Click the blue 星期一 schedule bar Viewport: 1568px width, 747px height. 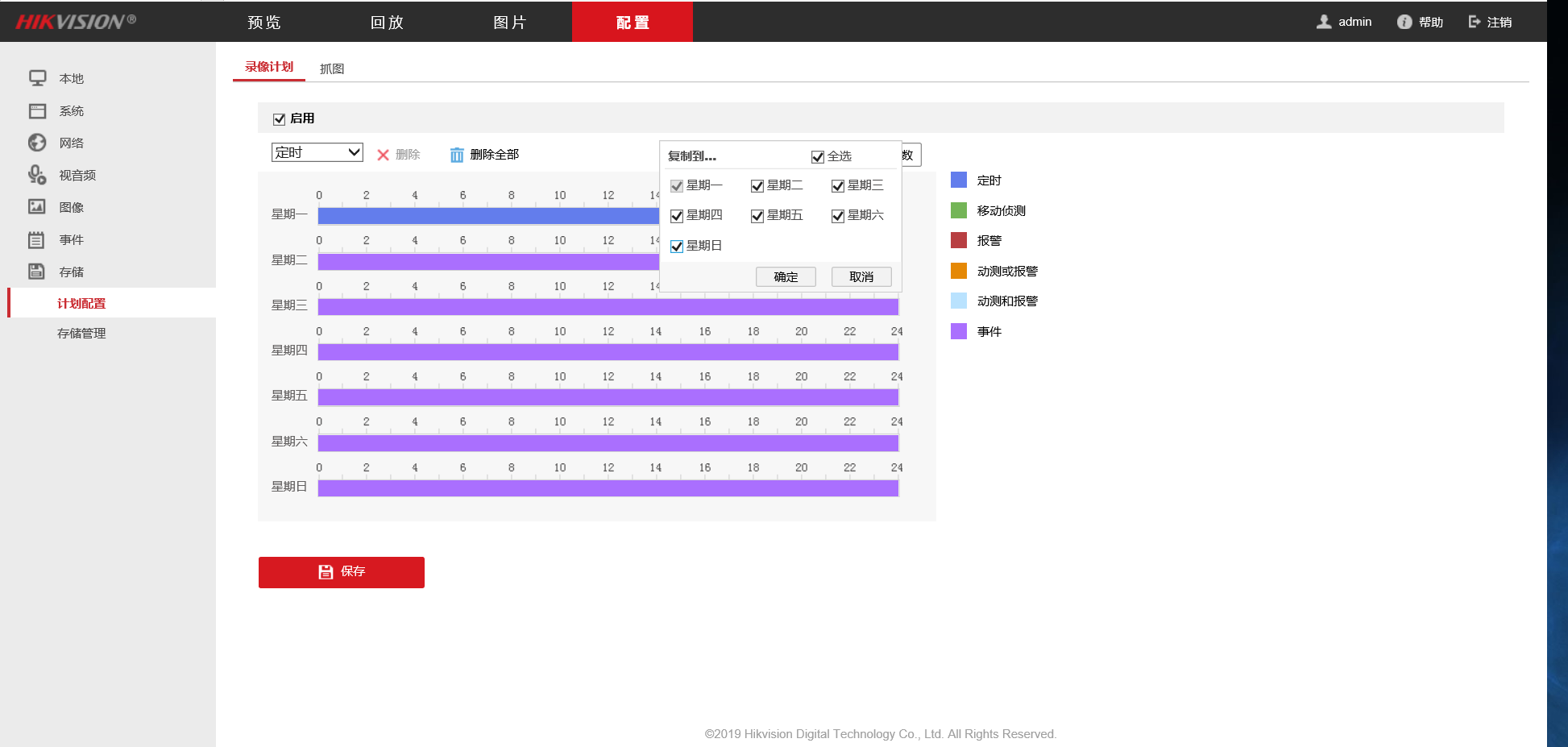[488, 216]
